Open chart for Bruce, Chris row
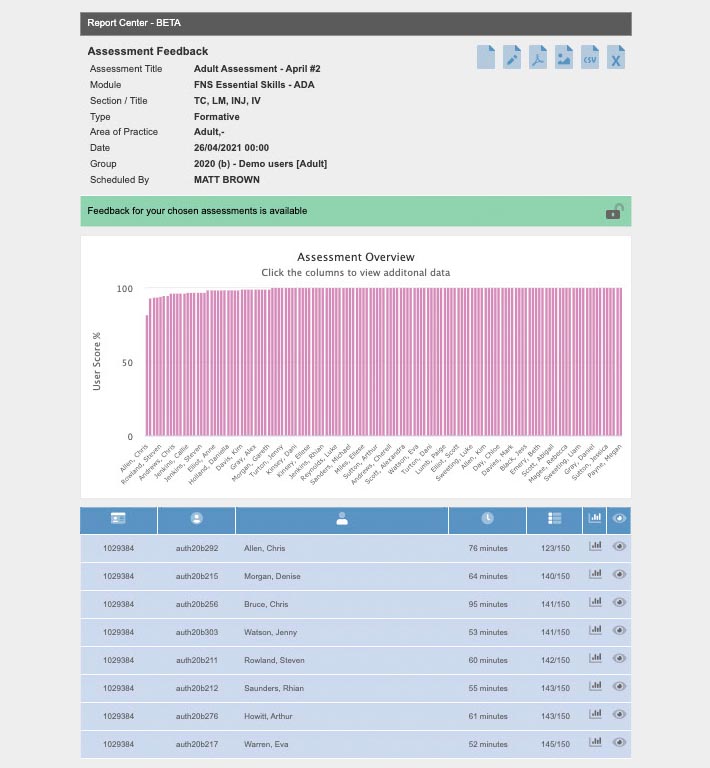 click(x=595, y=601)
